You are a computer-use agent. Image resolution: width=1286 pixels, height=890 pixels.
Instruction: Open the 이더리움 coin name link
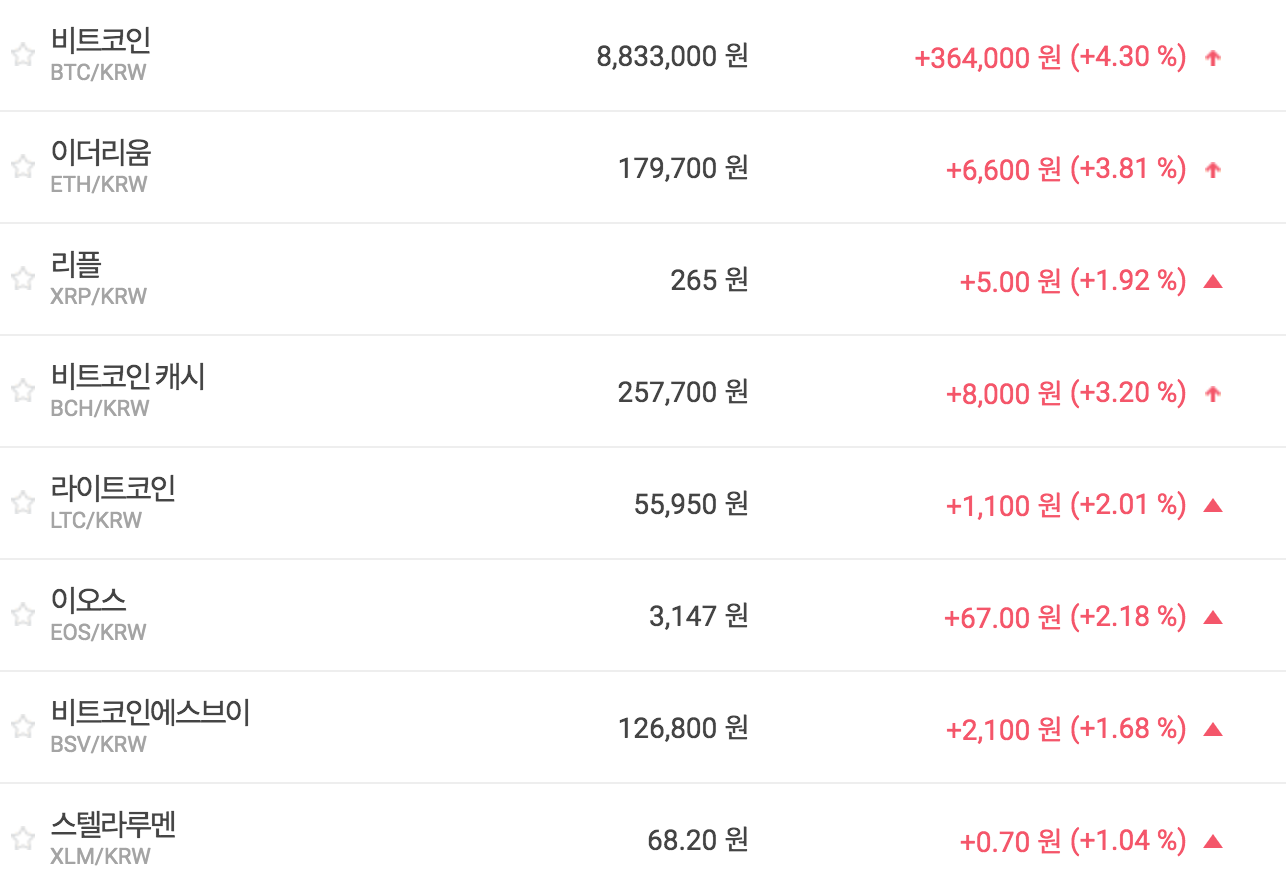101,152
